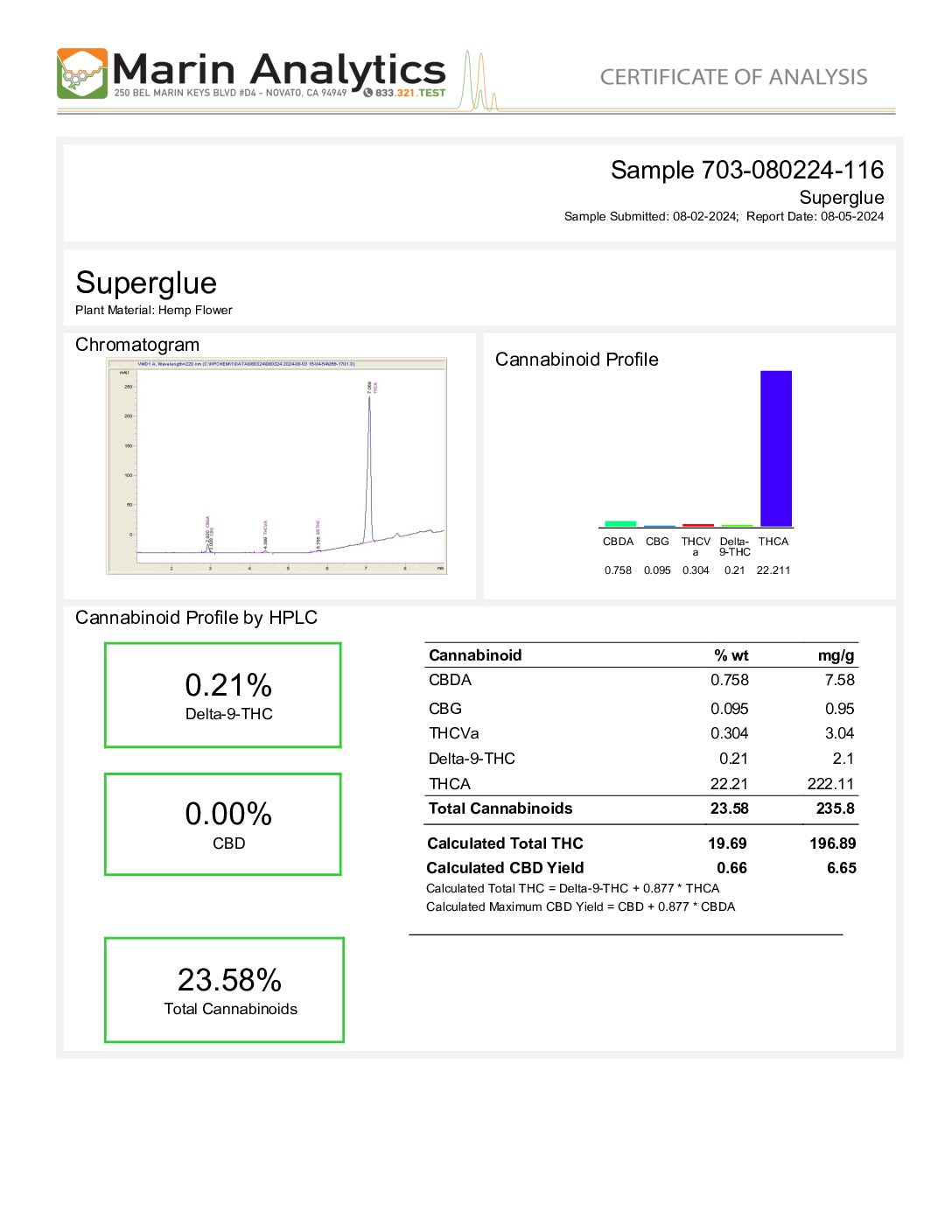Viewport: 952px width, 1232px height.
Task: Click the 22.211 value under the chart
Action: click(x=773, y=570)
